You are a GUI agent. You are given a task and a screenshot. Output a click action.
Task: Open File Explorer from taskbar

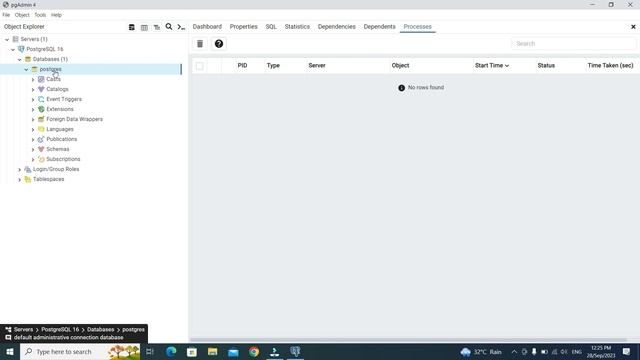point(212,351)
